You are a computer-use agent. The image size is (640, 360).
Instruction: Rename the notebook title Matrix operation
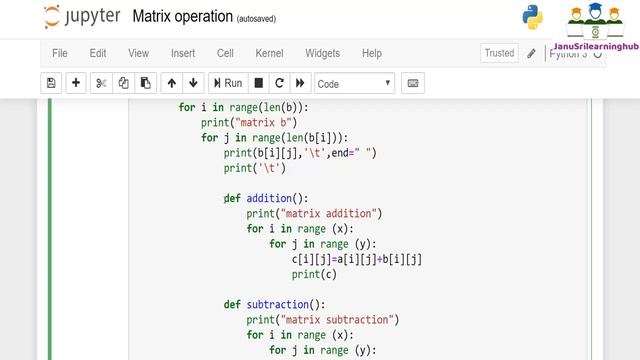182,17
